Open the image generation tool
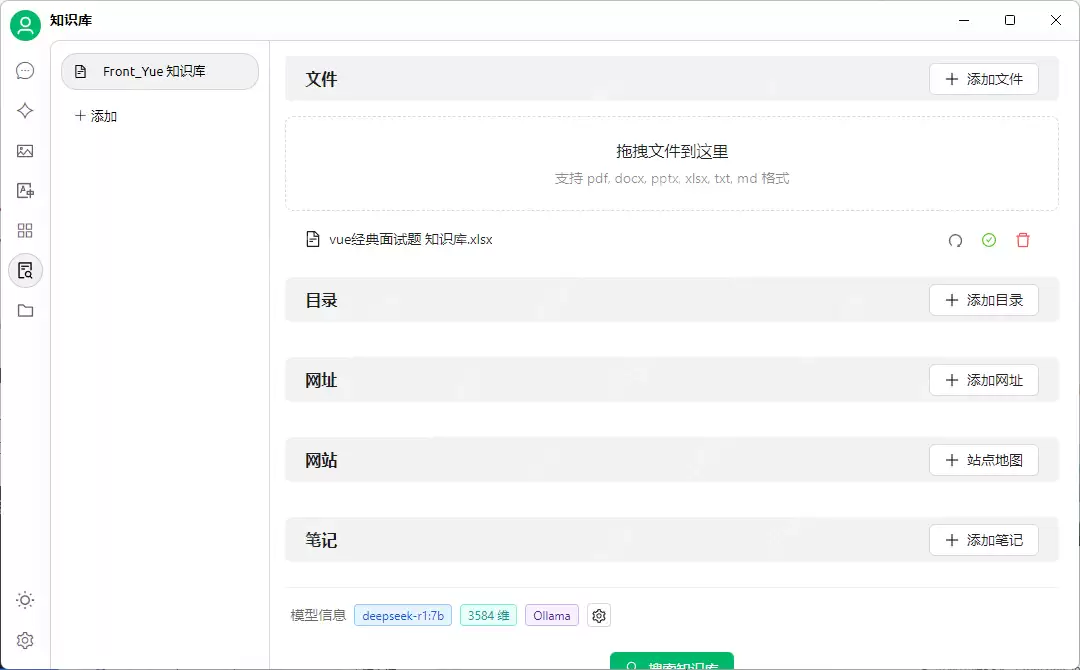Screen dimensions: 1080x670 tap(25, 150)
